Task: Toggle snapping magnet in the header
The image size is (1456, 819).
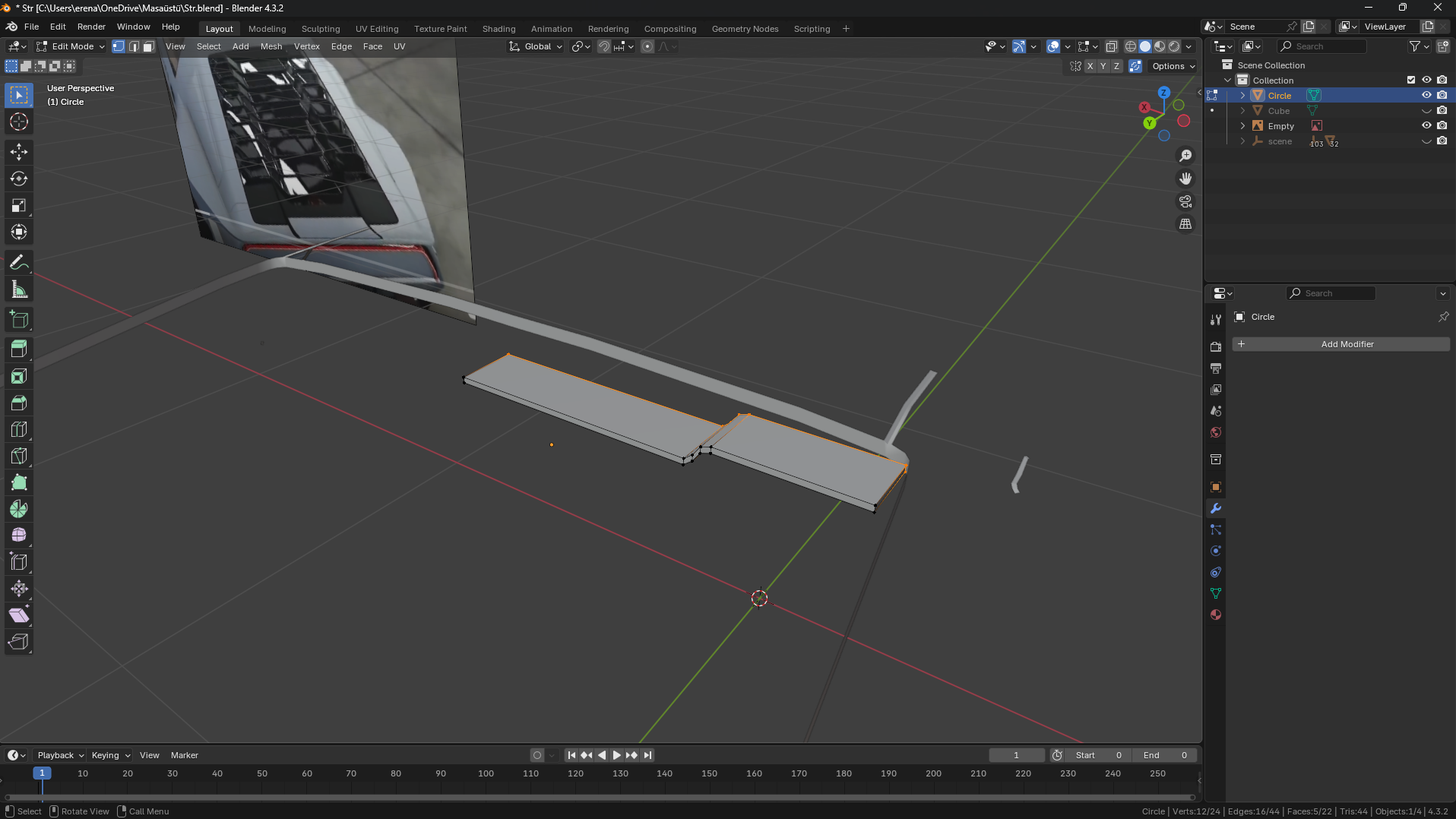Action: 604,46
